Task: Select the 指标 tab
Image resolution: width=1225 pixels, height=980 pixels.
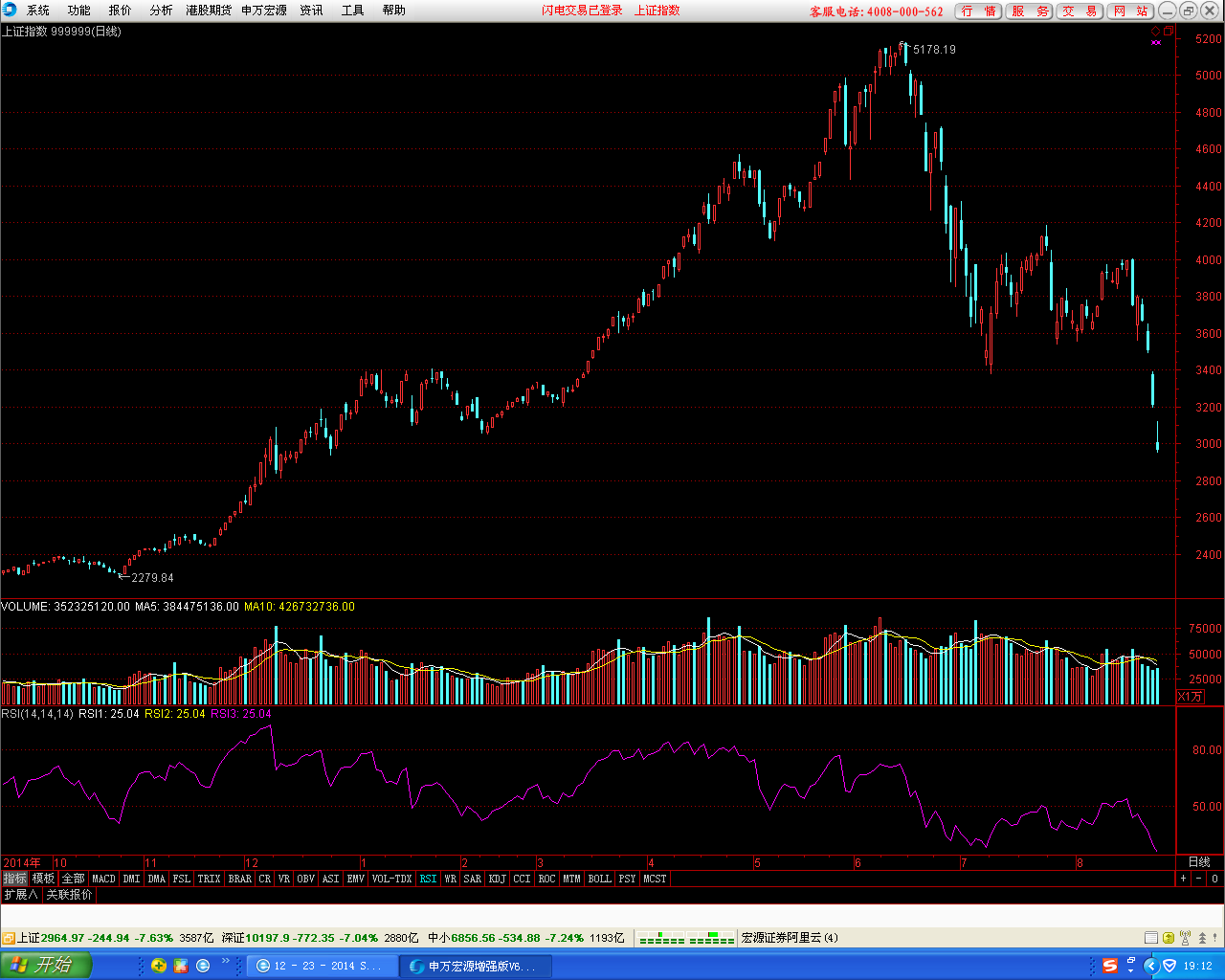Action: (x=14, y=879)
